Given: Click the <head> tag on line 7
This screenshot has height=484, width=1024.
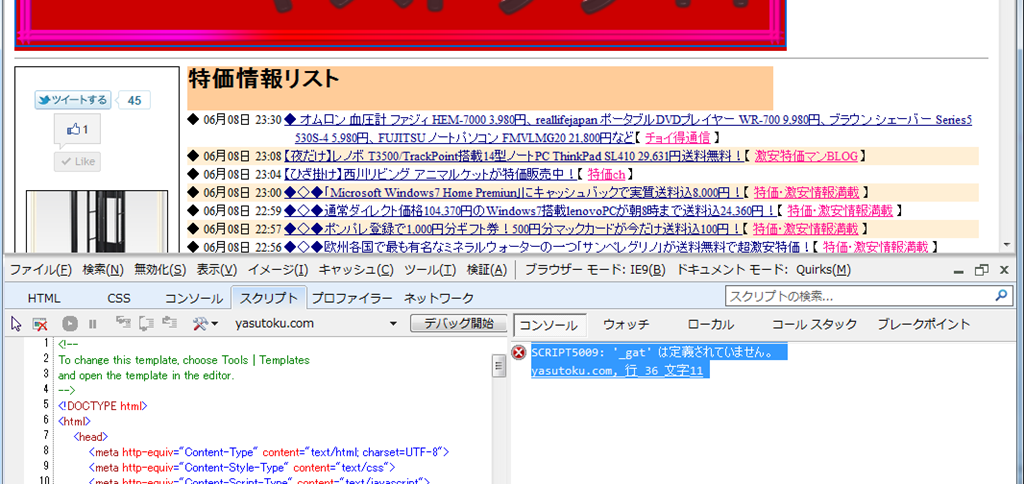Looking at the screenshot, I should 91,435.
